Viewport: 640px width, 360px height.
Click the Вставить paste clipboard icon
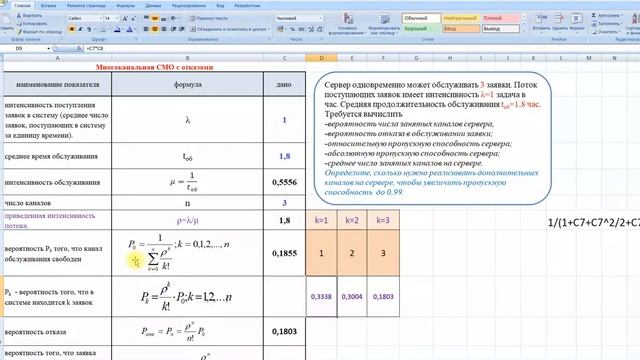pyautogui.click(x=7, y=20)
